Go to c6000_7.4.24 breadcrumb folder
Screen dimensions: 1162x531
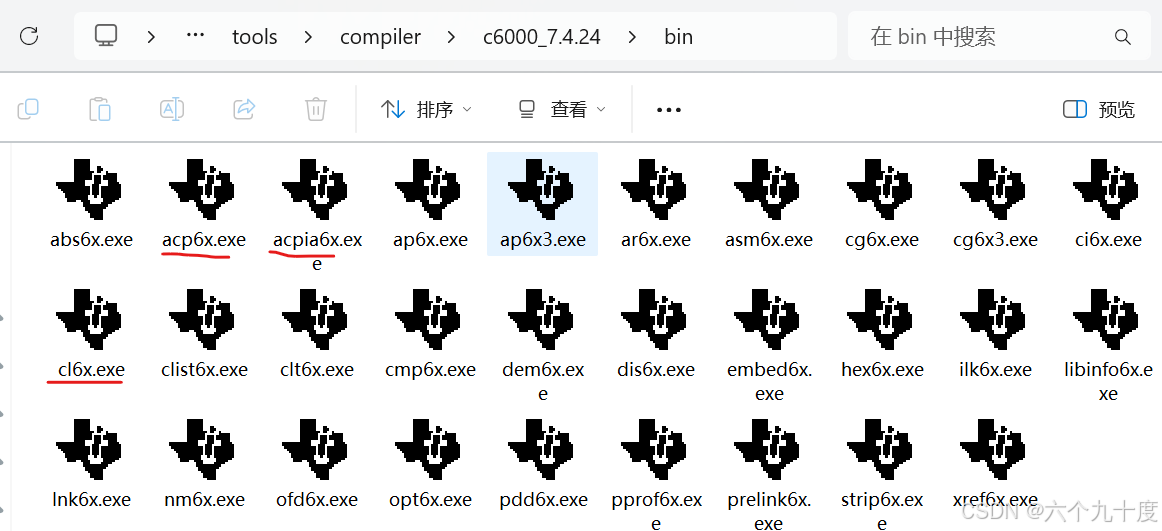(x=541, y=36)
